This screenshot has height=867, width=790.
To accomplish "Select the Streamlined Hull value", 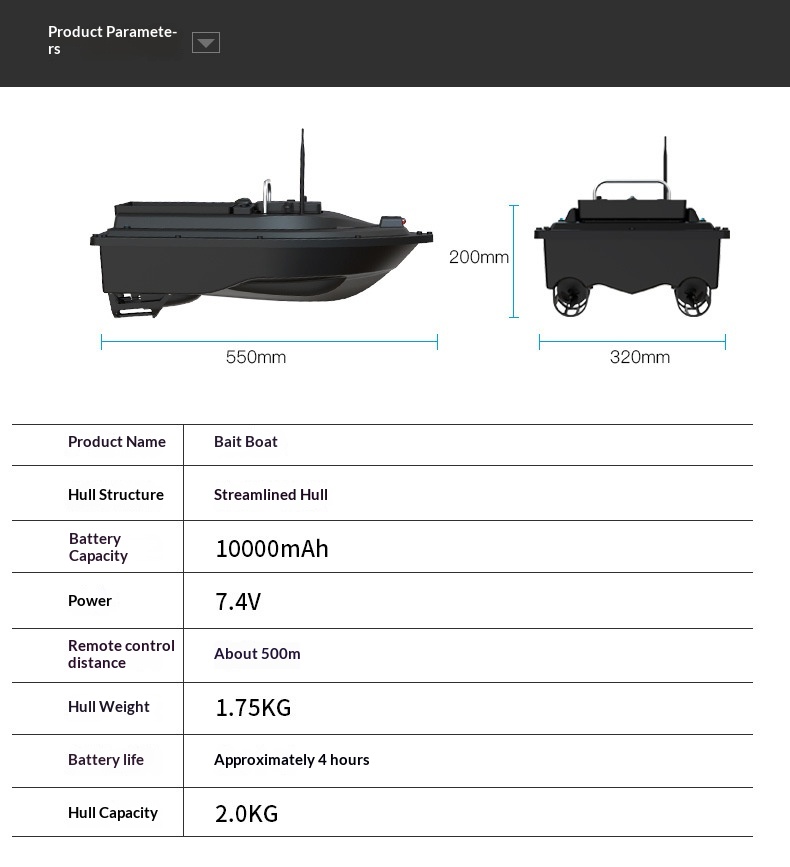I will pos(271,495).
